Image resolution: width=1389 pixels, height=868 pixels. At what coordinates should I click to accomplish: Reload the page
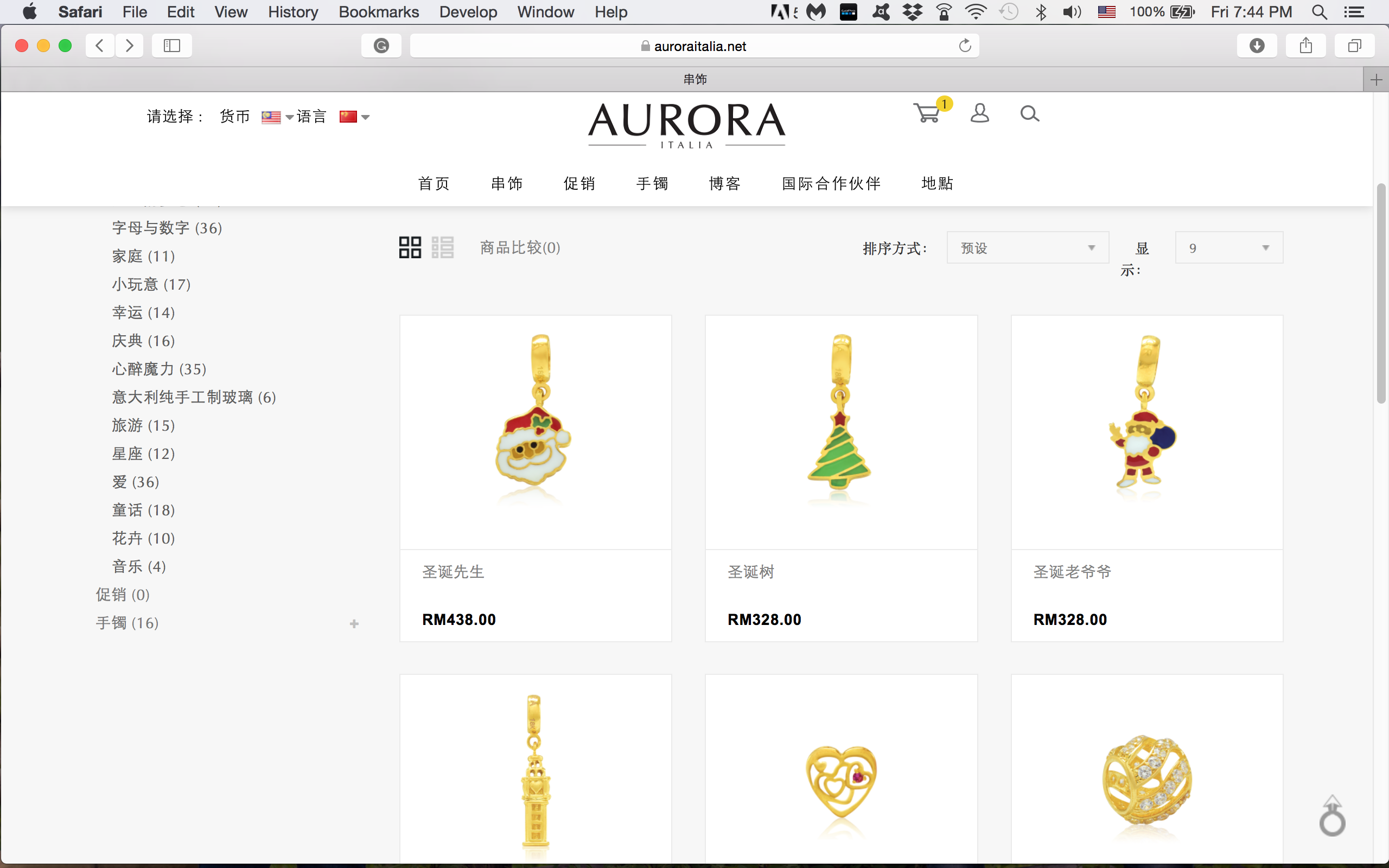click(x=965, y=46)
